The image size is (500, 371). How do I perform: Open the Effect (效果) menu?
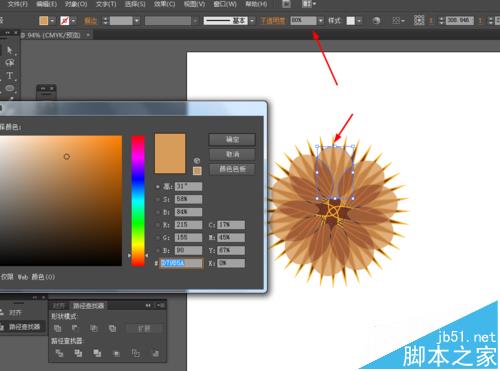(x=164, y=4)
